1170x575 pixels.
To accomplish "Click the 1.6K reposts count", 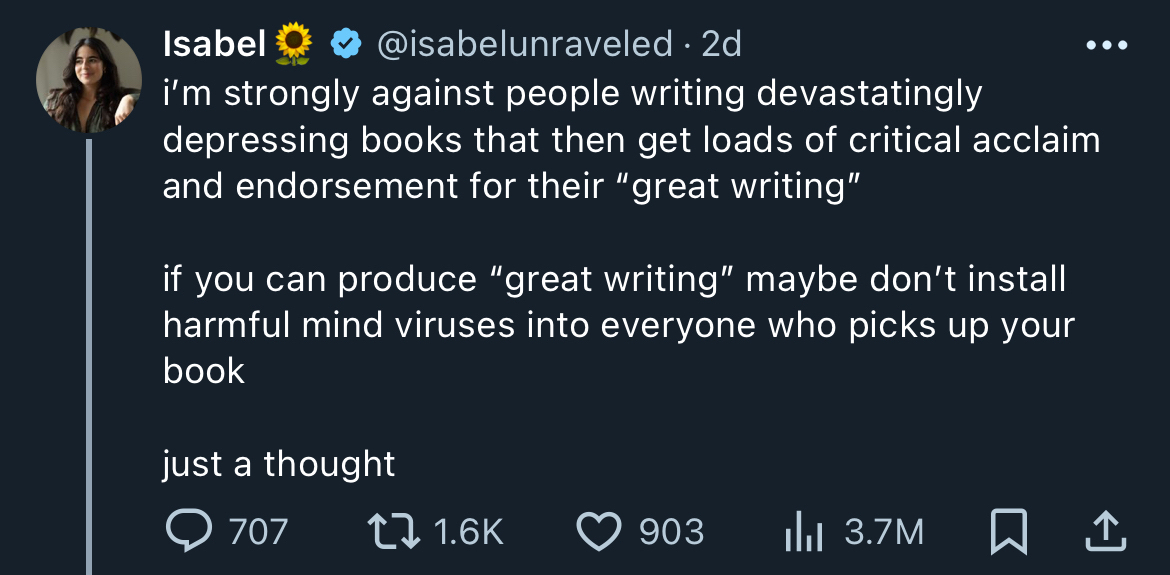I will [x=470, y=531].
